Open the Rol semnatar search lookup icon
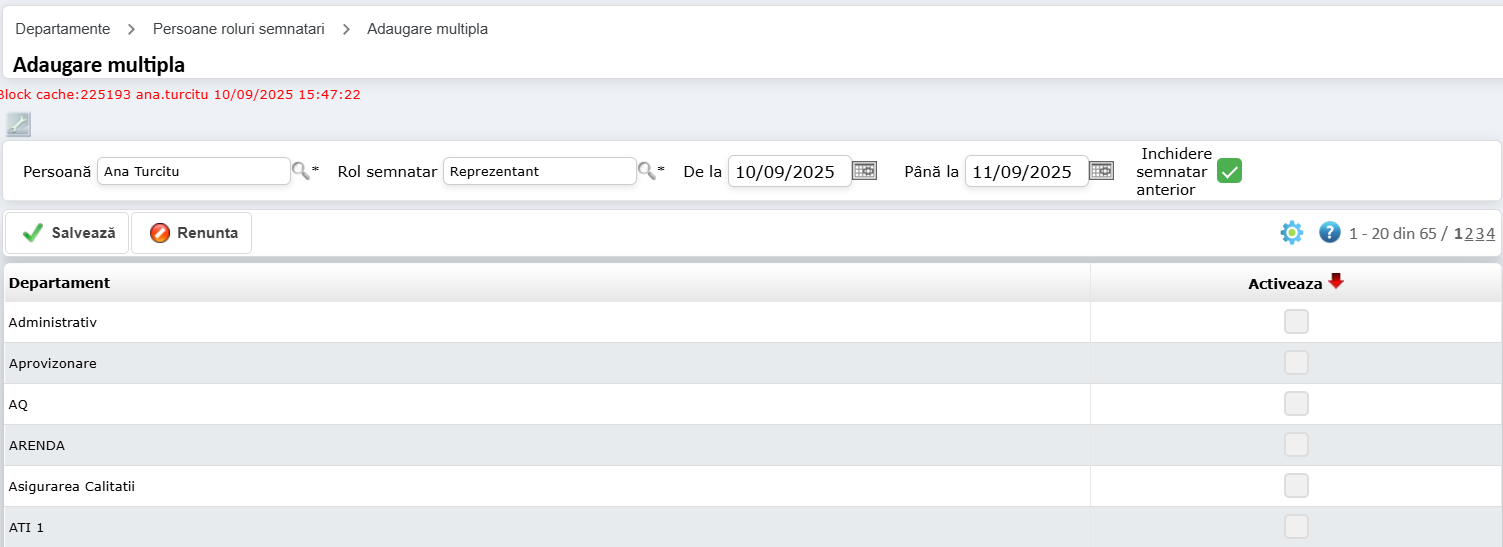This screenshot has height=547, width=1503. pyautogui.click(x=647, y=171)
